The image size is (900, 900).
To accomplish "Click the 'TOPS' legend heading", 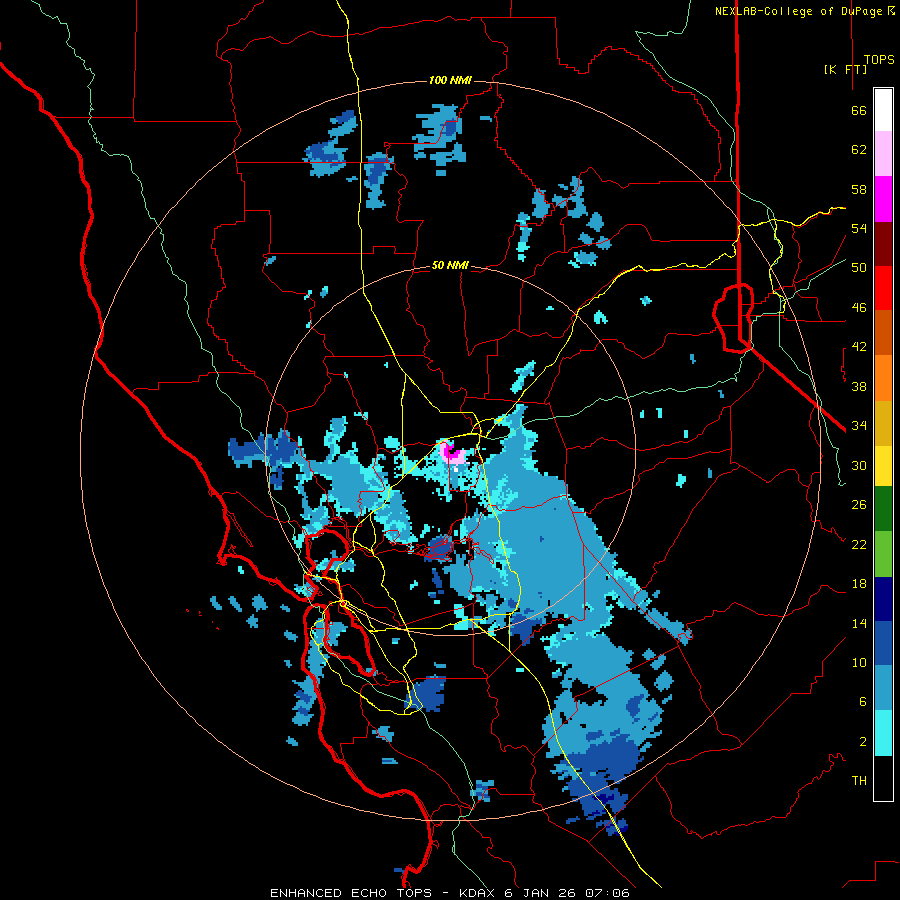I will (x=879, y=60).
